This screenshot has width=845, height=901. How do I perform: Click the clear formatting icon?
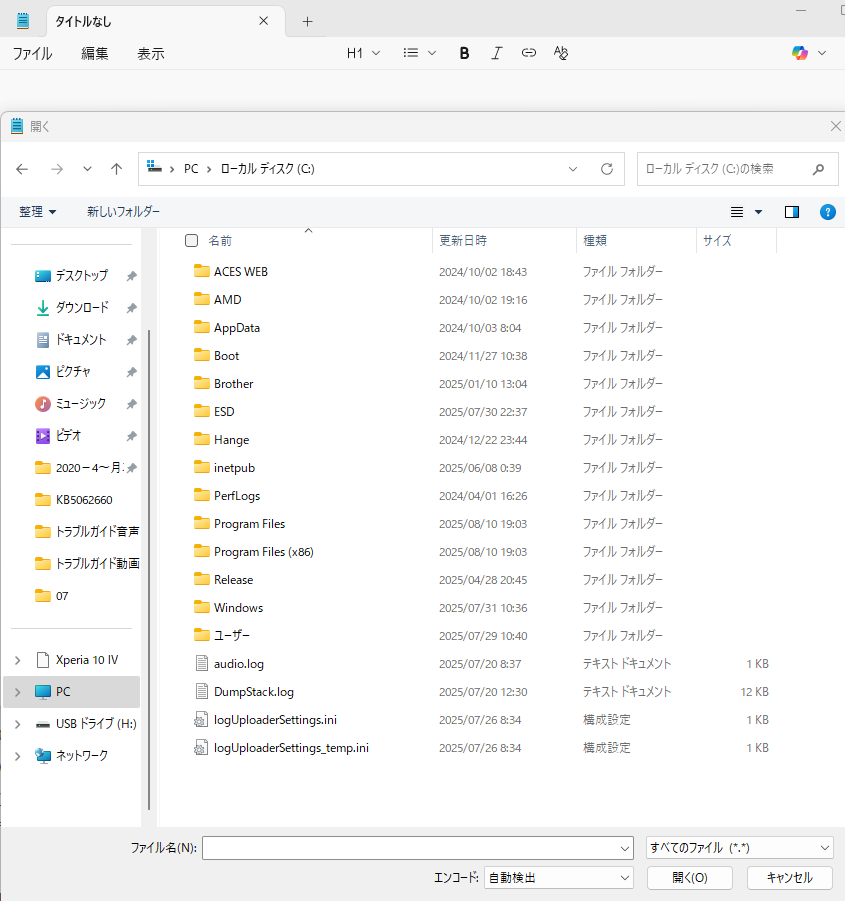(561, 53)
